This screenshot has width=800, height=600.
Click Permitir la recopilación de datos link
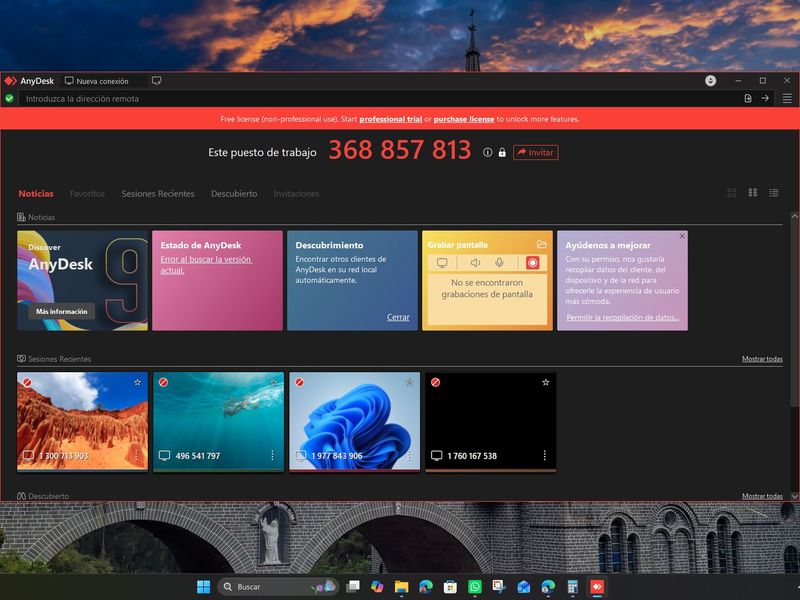pos(622,317)
